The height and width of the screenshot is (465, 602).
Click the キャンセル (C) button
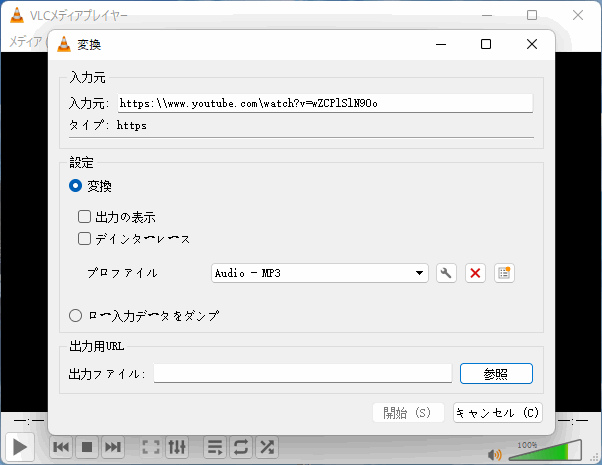coord(498,413)
